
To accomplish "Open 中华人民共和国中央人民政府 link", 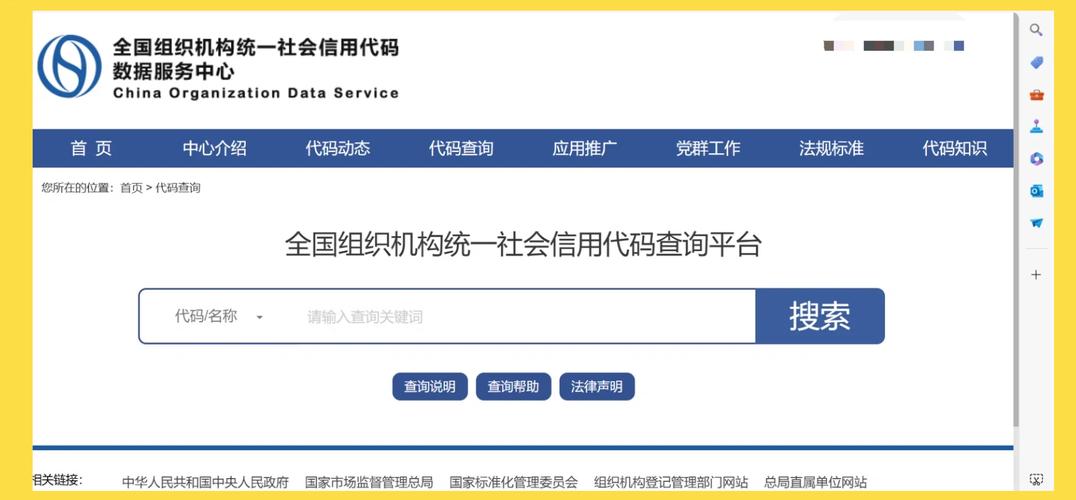I will tap(205, 482).
